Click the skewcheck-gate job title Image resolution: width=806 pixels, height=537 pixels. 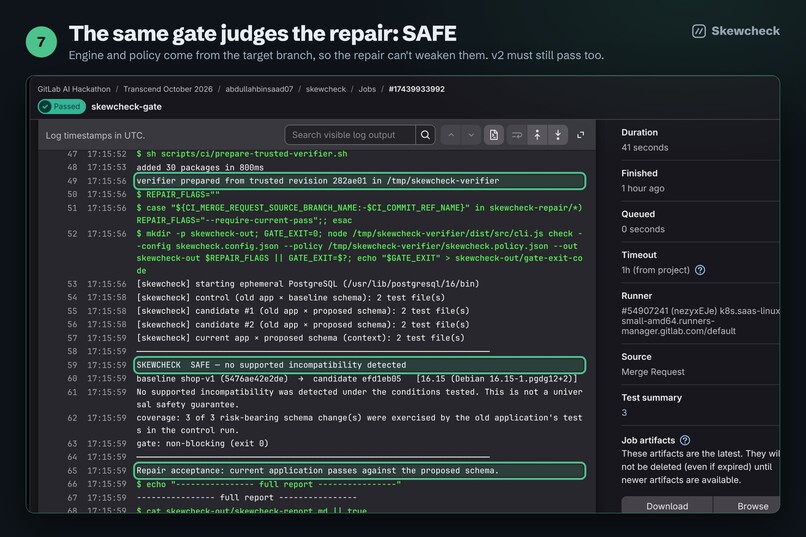(x=126, y=106)
